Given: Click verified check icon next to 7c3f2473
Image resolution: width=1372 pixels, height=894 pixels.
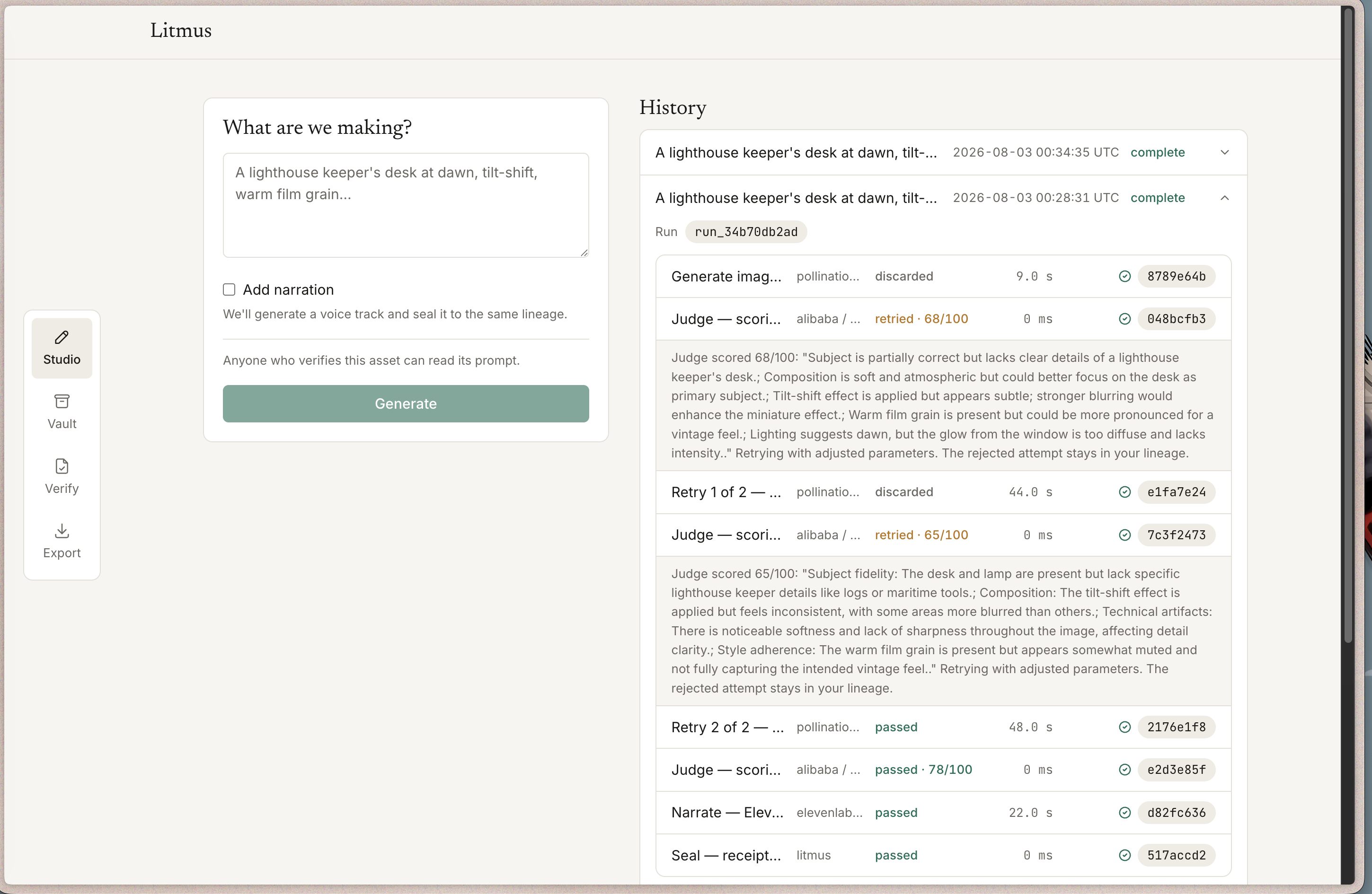Looking at the screenshot, I should tap(1124, 535).
